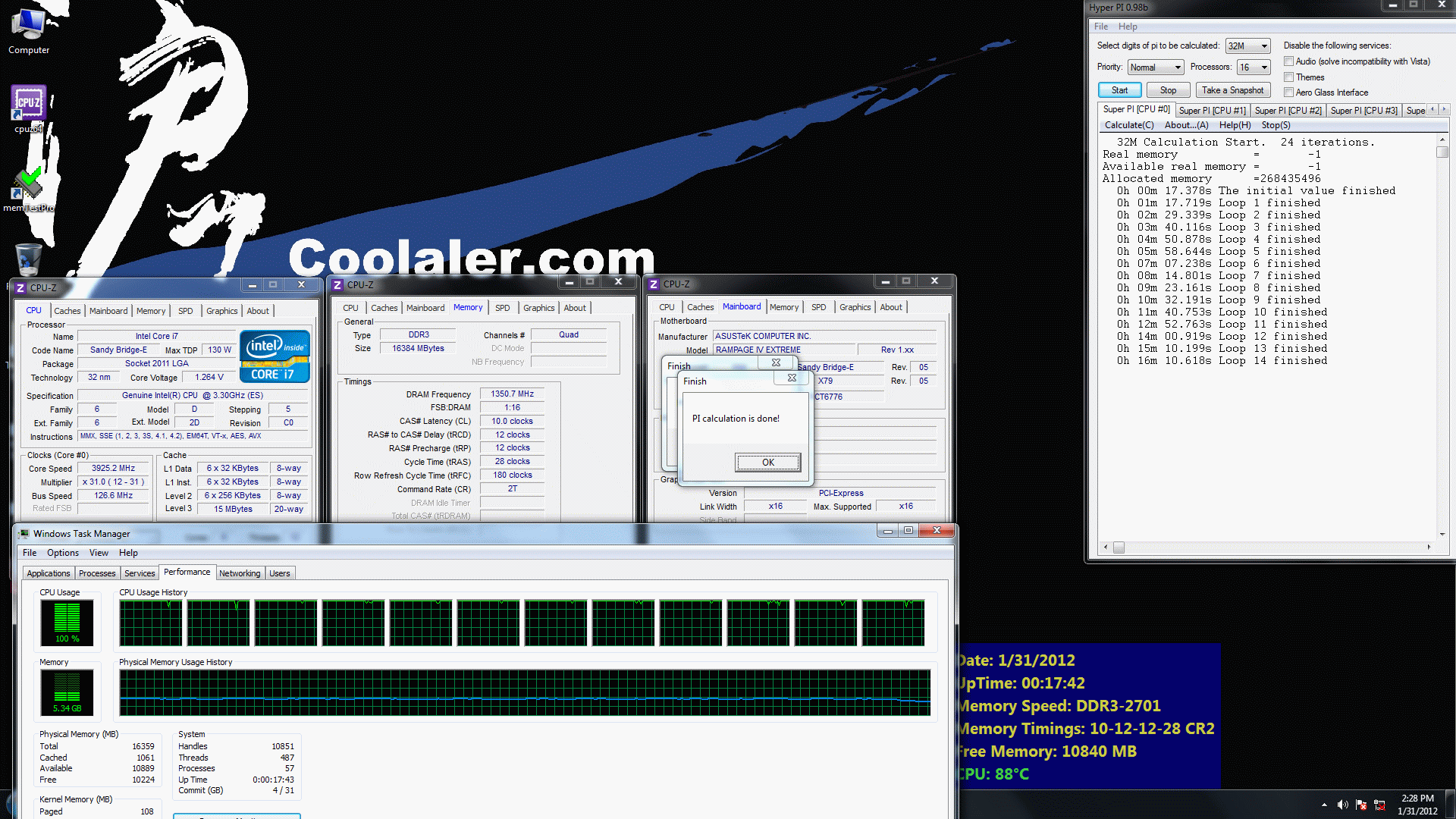Open Task Manager View menu
The image size is (1456, 819).
[x=99, y=553]
